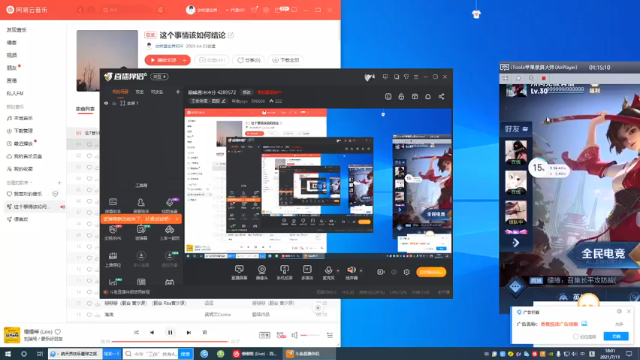Open Local Music in NetEase sidebar
This screenshot has height=360, width=640.
coord(20,118)
